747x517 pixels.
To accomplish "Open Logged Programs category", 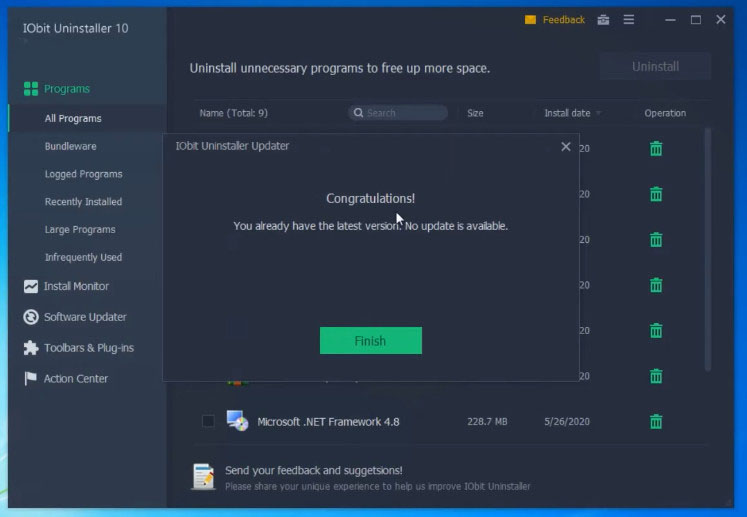I will (x=83, y=174).
